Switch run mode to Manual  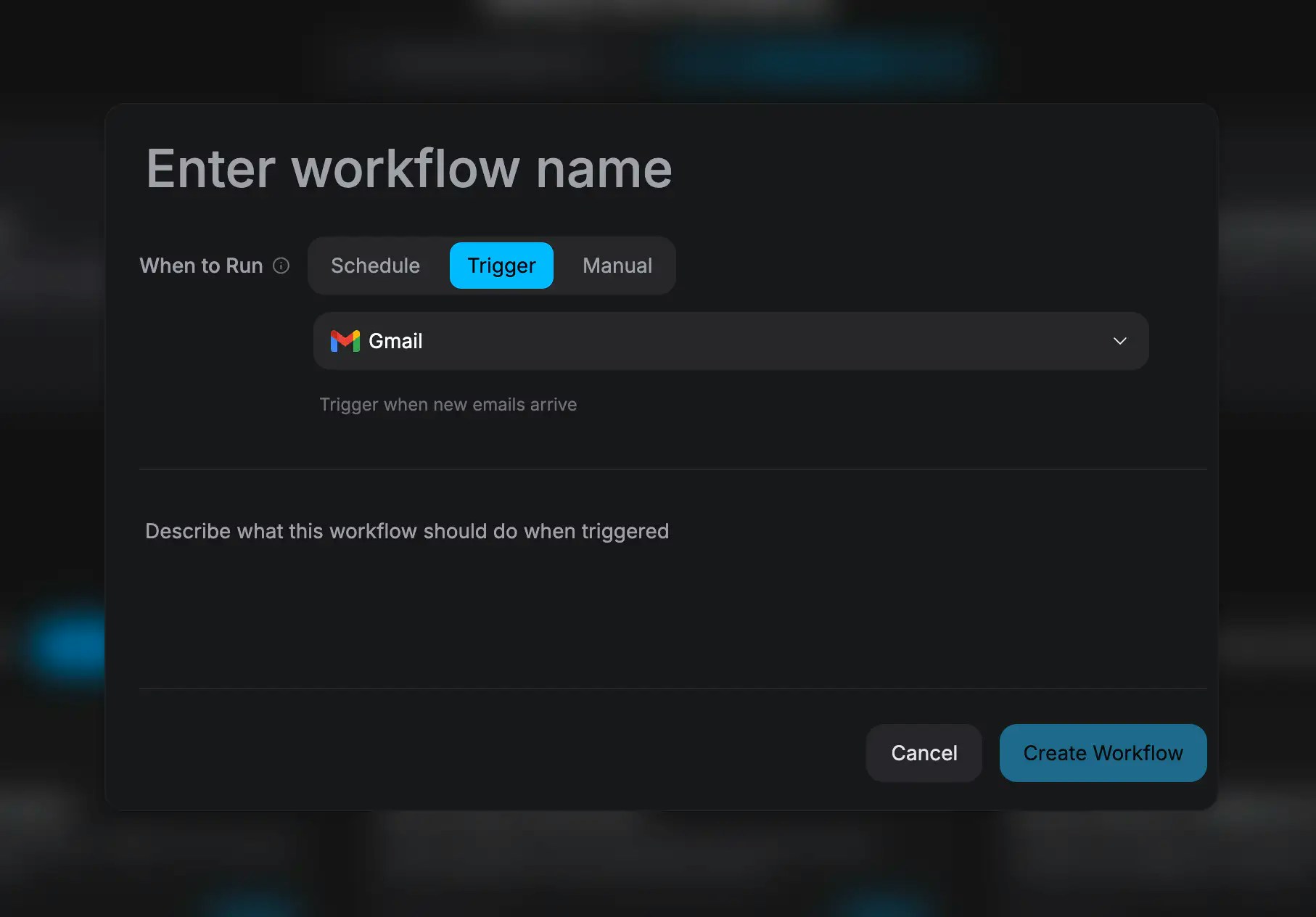[x=617, y=266]
